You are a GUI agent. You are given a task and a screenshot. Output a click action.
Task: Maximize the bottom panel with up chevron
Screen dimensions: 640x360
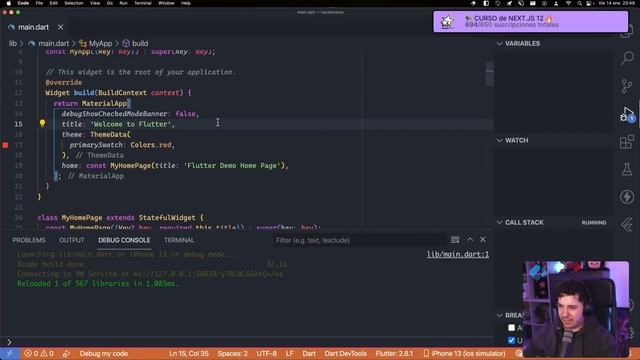click(470, 240)
